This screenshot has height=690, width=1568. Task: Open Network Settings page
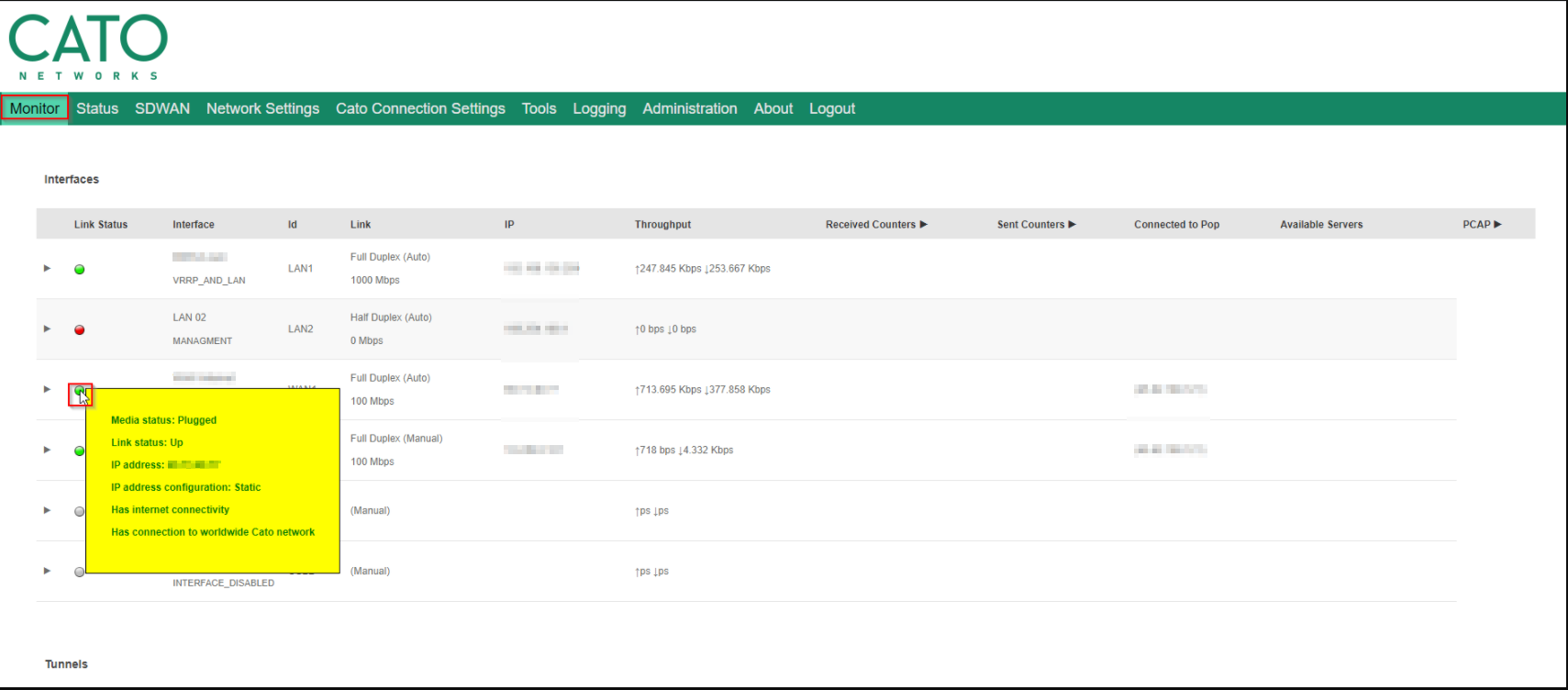point(262,108)
